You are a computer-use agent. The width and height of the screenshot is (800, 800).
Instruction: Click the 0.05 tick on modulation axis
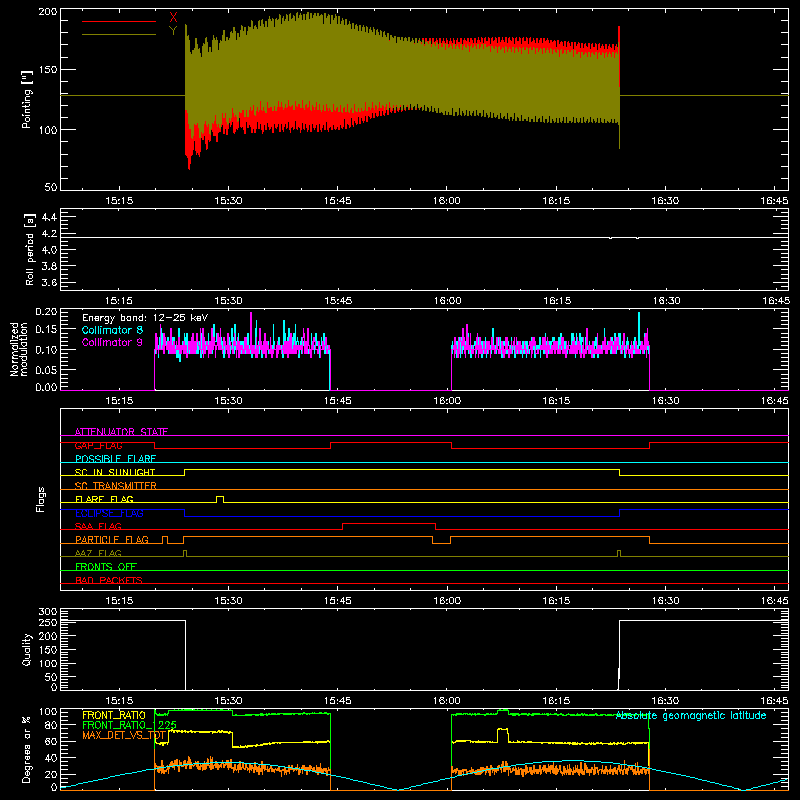pos(46,369)
